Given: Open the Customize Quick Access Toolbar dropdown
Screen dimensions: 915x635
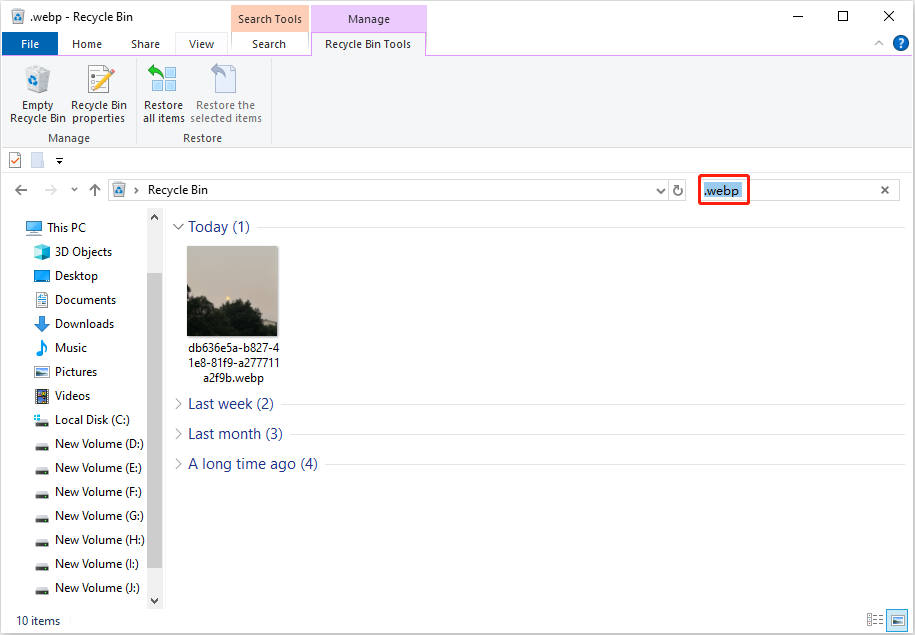Looking at the screenshot, I should [59, 161].
